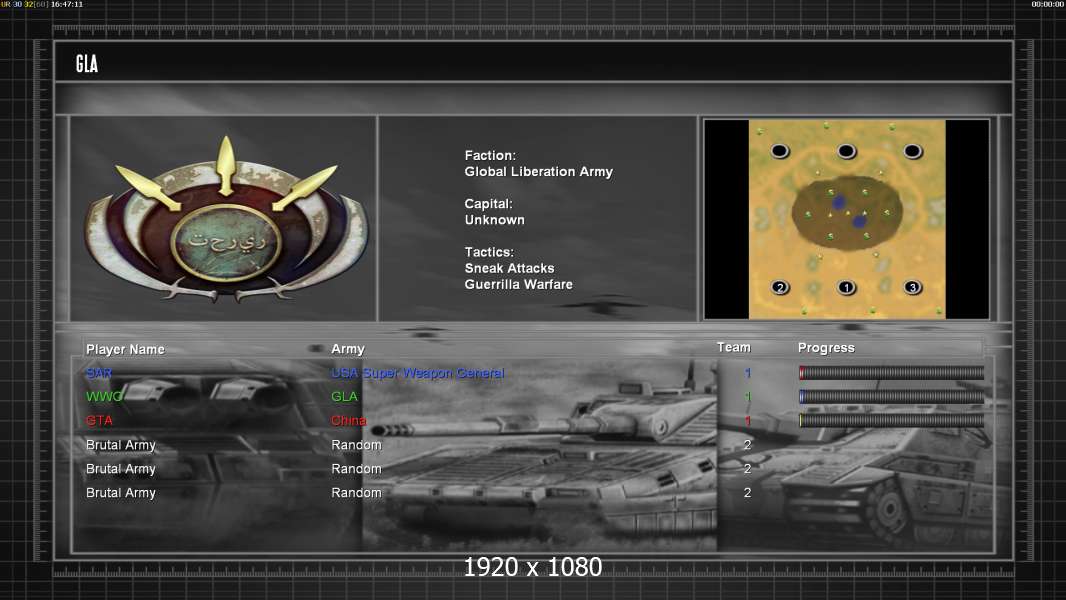Click SAR's loading progress bar
The image size is (1066, 600).
coord(891,373)
